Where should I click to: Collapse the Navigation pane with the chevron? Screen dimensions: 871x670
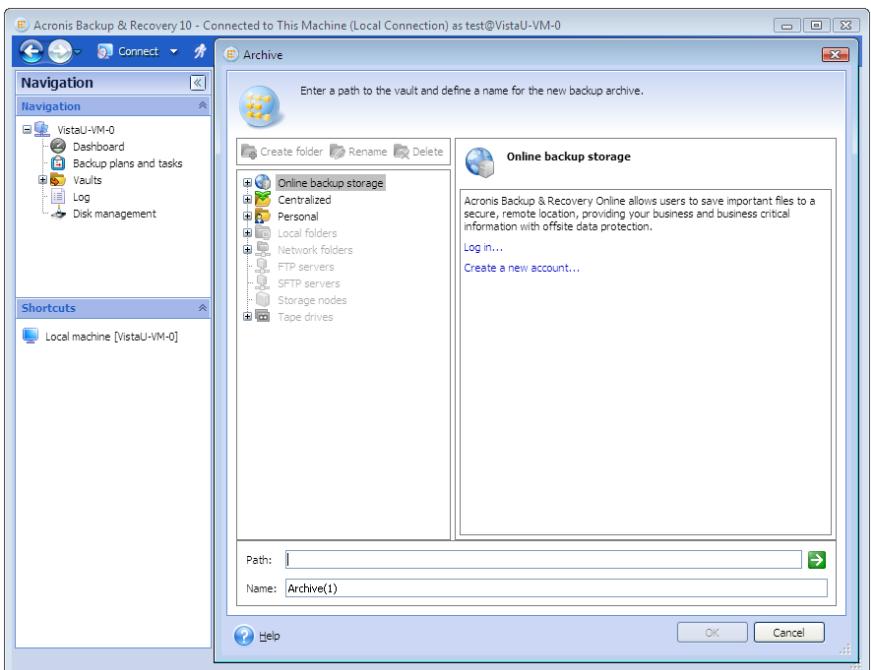point(198,83)
